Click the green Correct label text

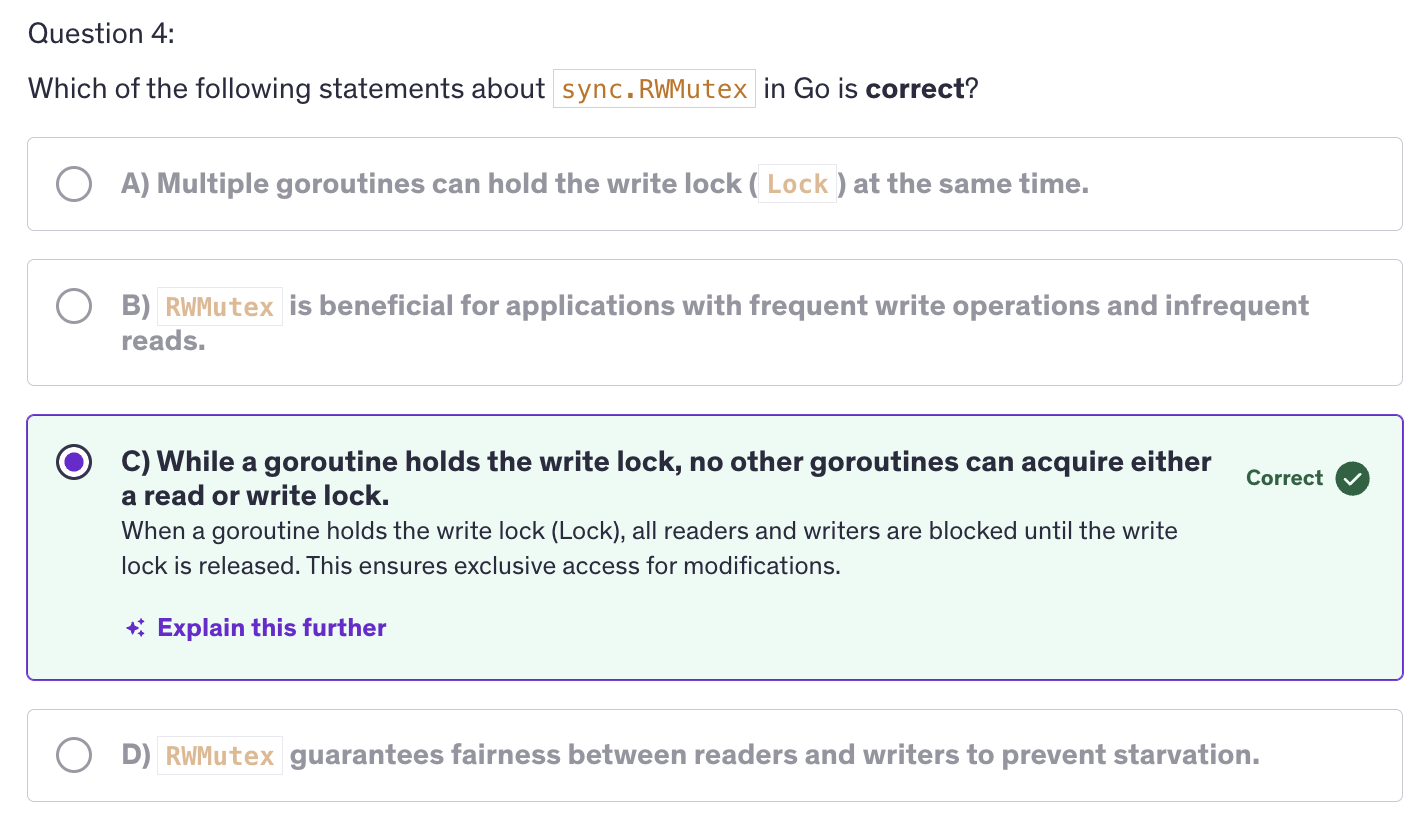coord(1284,478)
